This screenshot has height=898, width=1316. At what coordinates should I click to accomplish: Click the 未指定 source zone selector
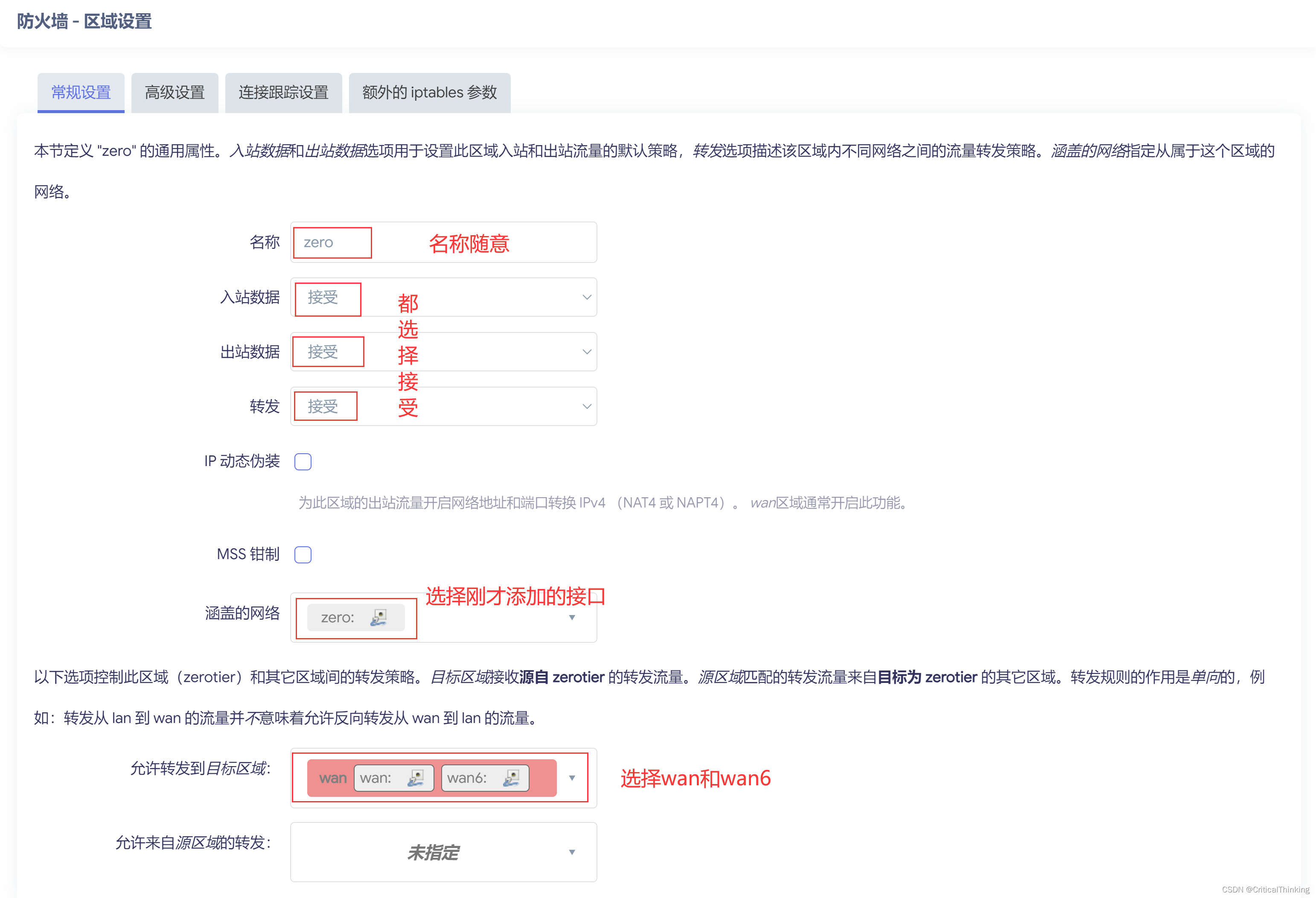(x=433, y=852)
